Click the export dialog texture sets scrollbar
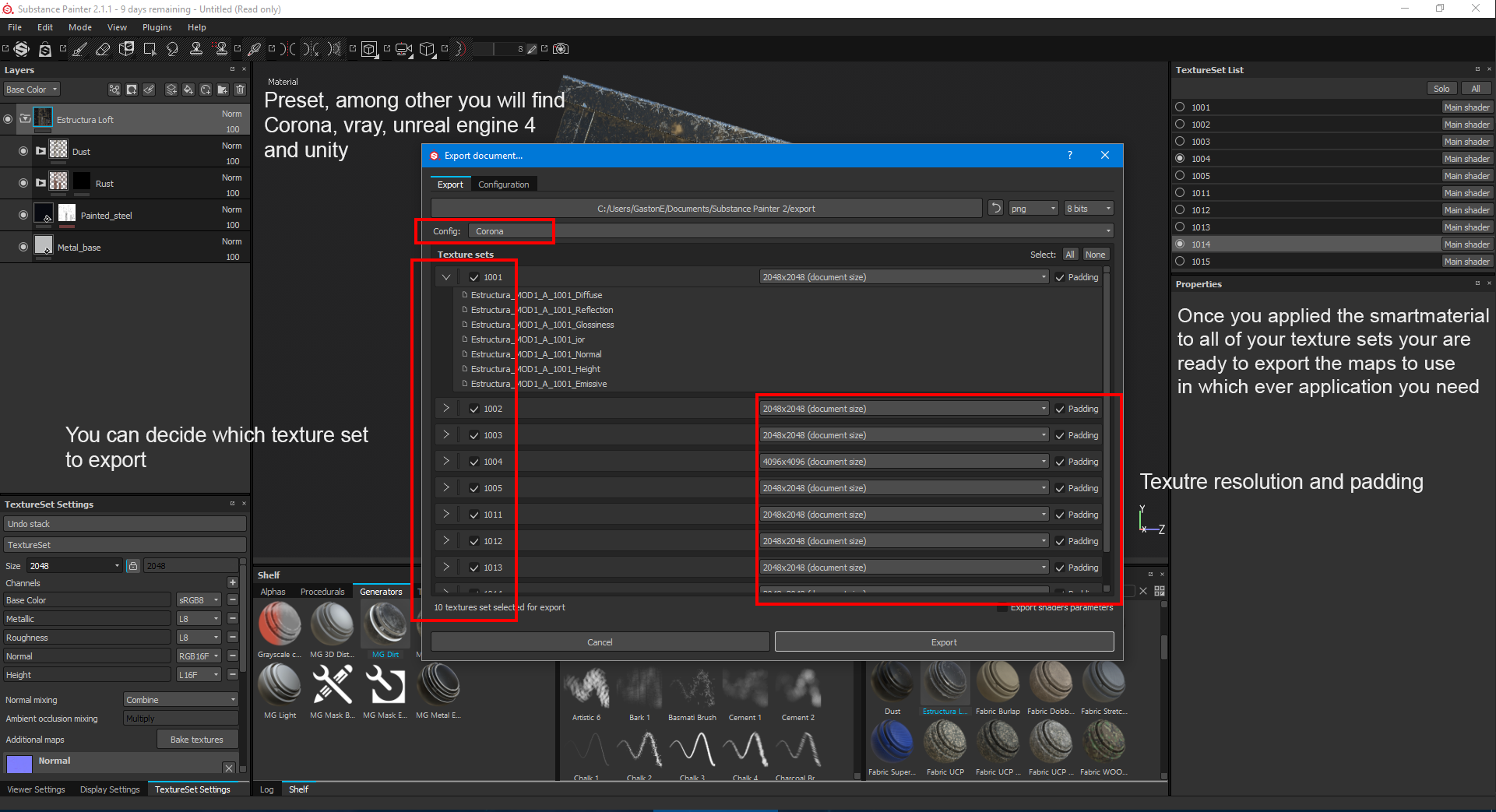The width and height of the screenshot is (1496, 812). pos(1106,413)
